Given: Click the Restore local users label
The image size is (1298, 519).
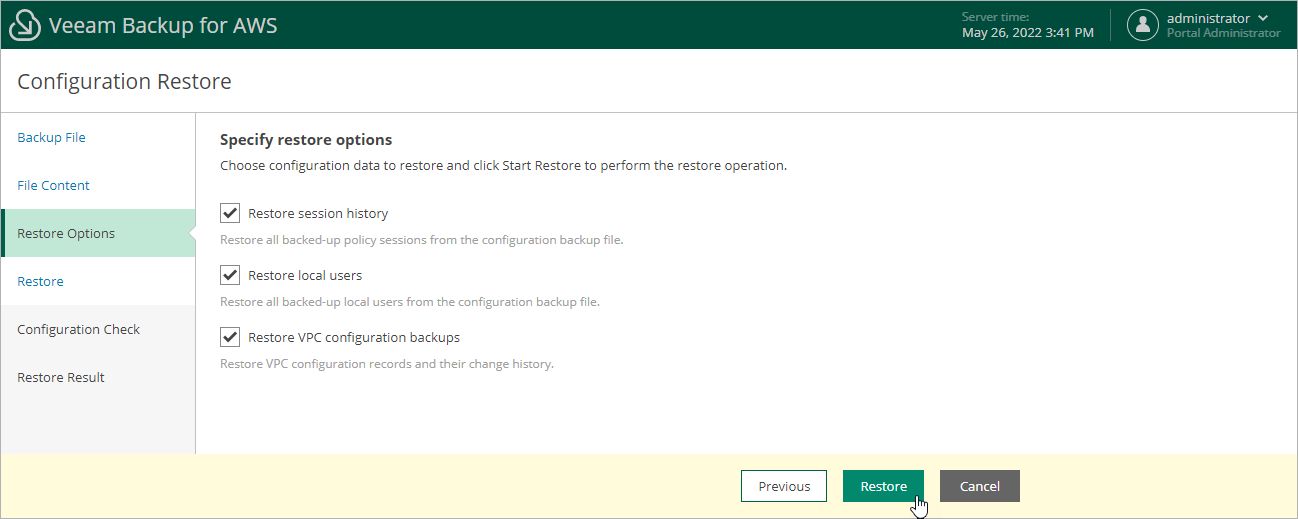Looking at the screenshot, I should tap(305, 275).
